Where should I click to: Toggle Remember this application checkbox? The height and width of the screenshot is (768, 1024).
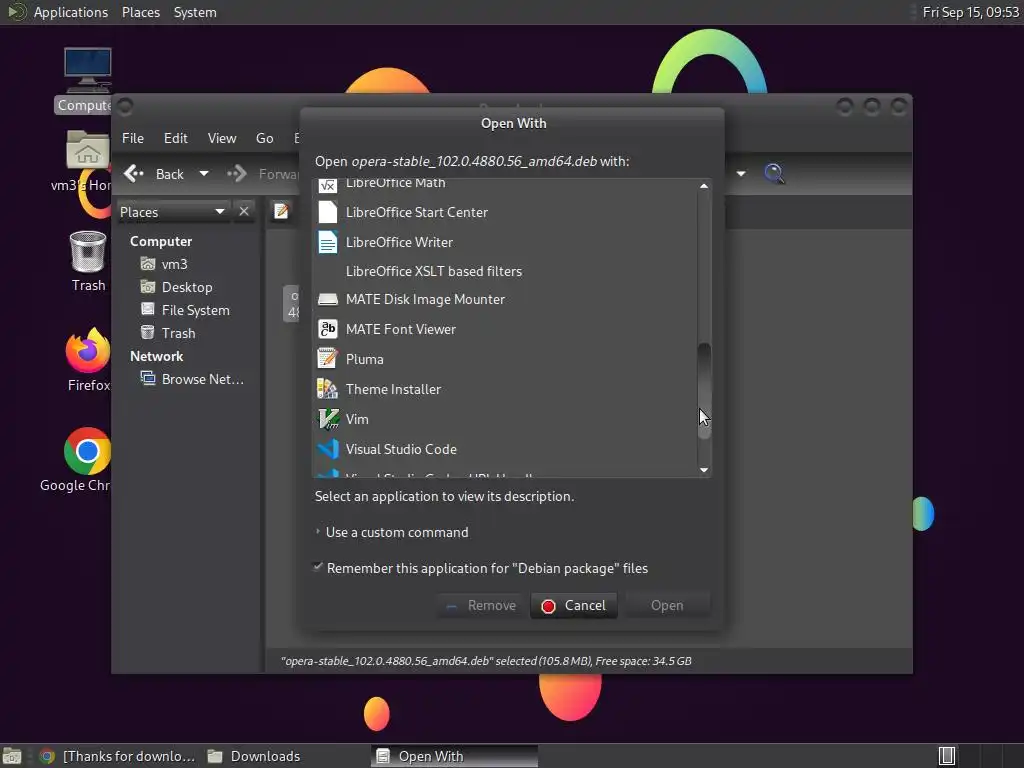(x=317, y=568)
